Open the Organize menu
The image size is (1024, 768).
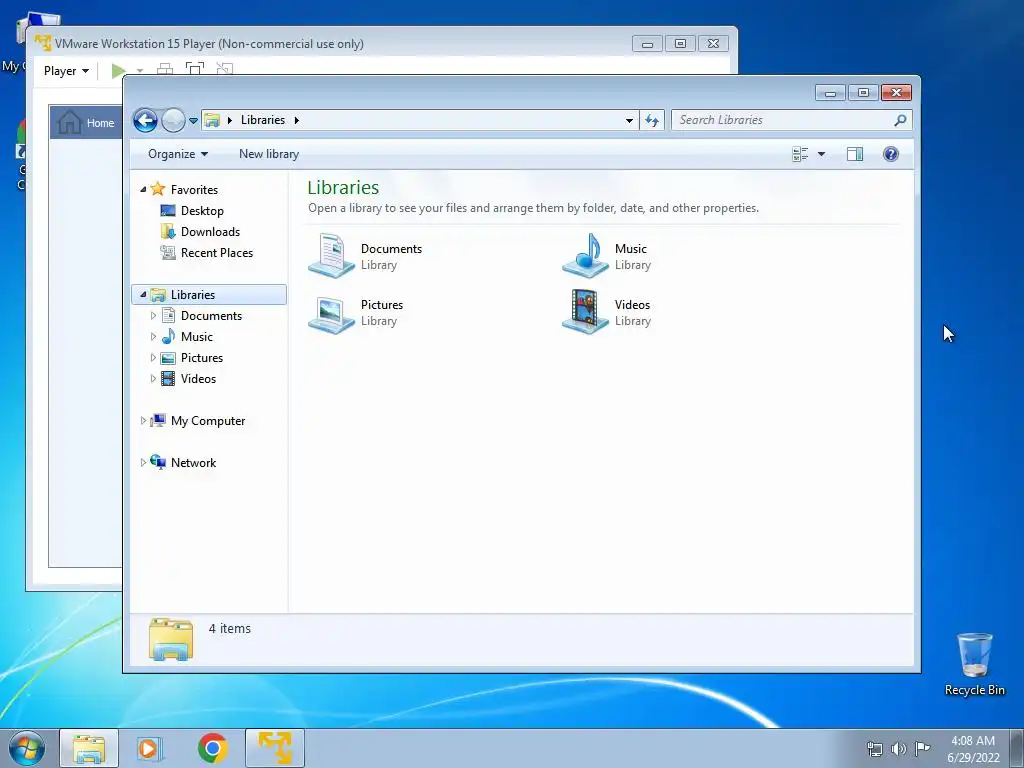[x=178, y=154]
